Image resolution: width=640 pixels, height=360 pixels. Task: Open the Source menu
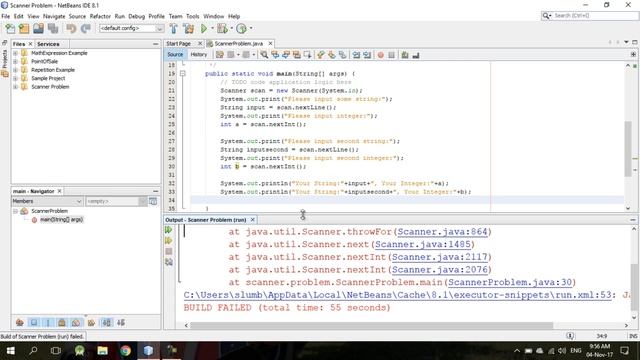click(x=77, y=16)
